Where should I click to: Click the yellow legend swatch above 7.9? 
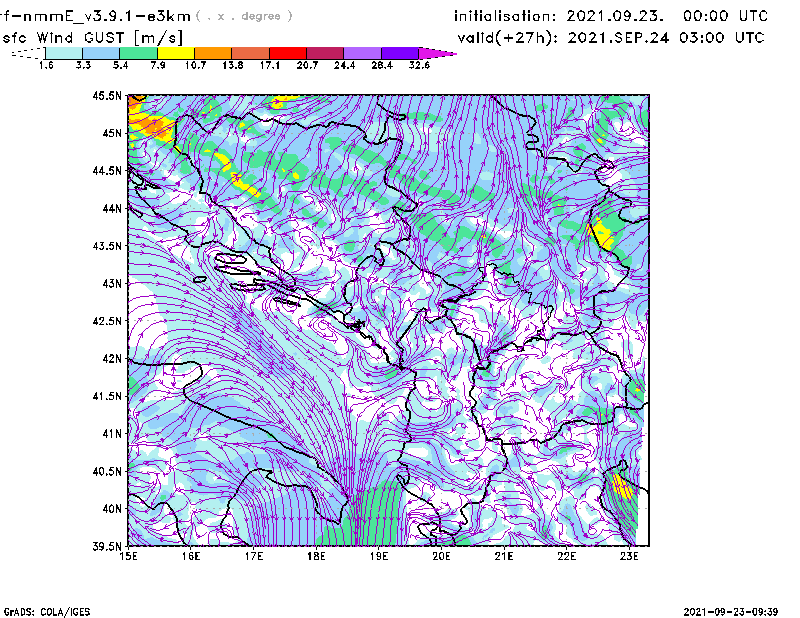(176, 53)
